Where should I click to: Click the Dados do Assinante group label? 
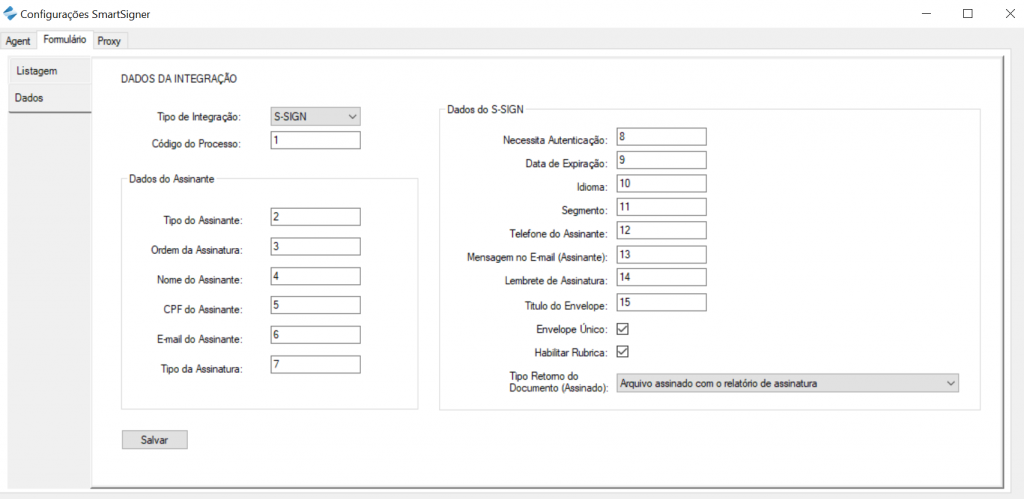coord(172,178)
